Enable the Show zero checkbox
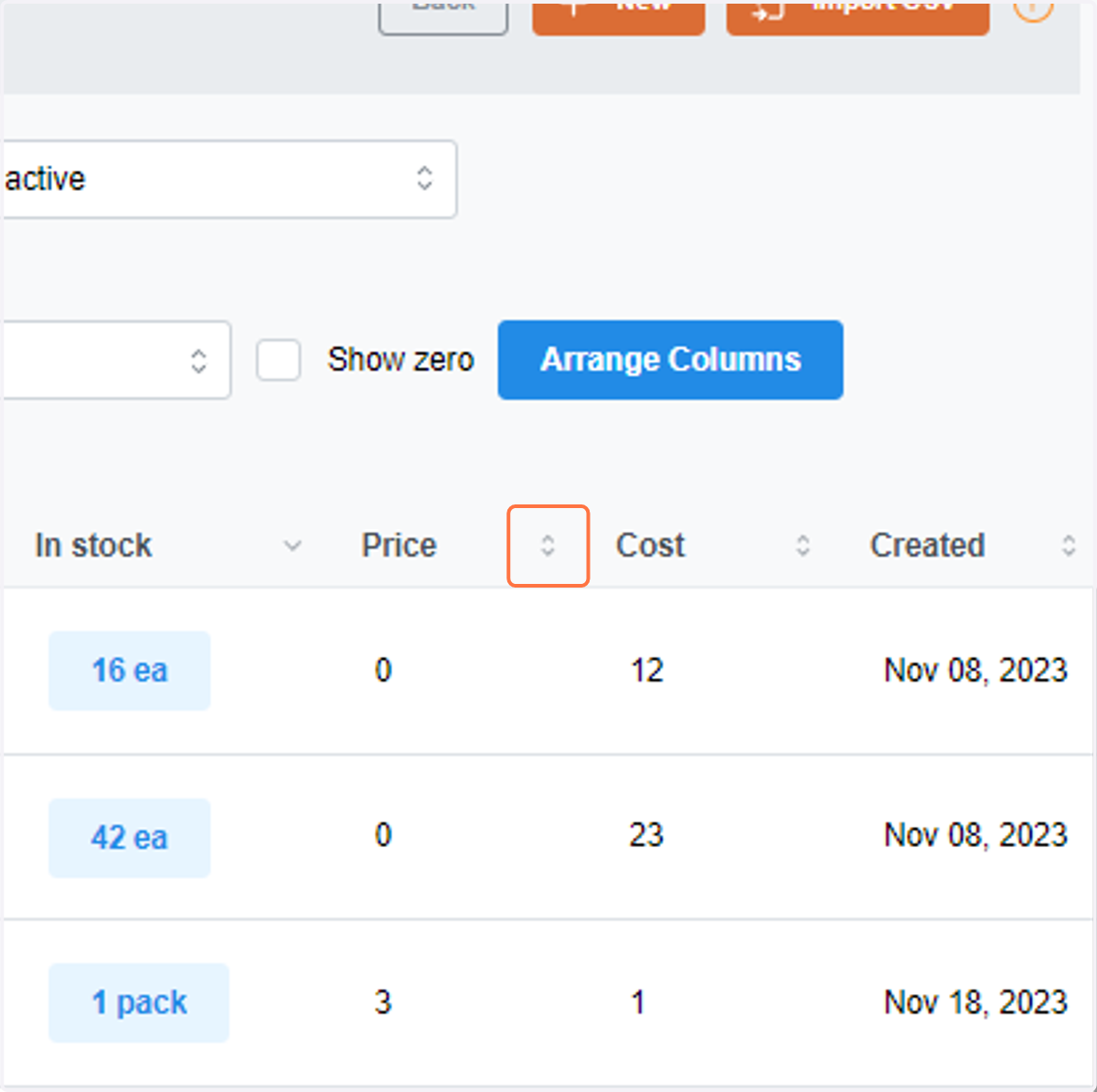The height and width of the screenshot is (1092, 1097). point(278,359)
